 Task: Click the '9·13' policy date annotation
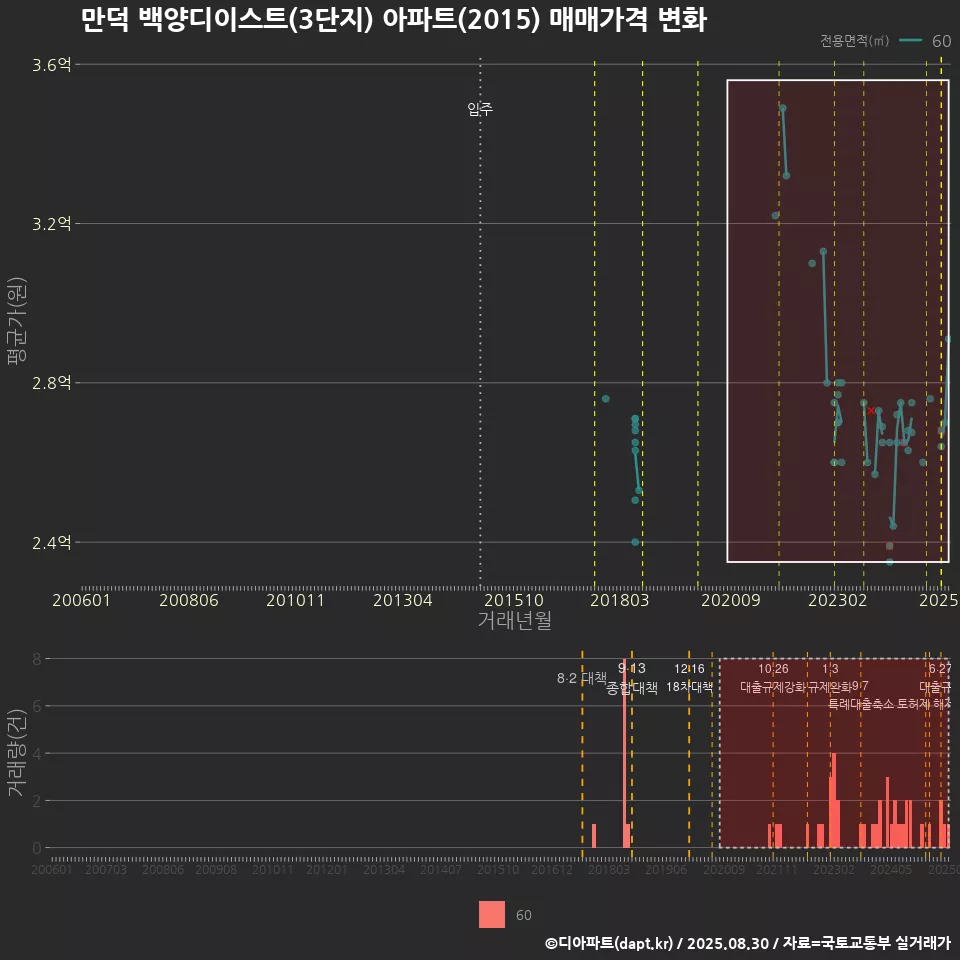(x=631, y=669)
